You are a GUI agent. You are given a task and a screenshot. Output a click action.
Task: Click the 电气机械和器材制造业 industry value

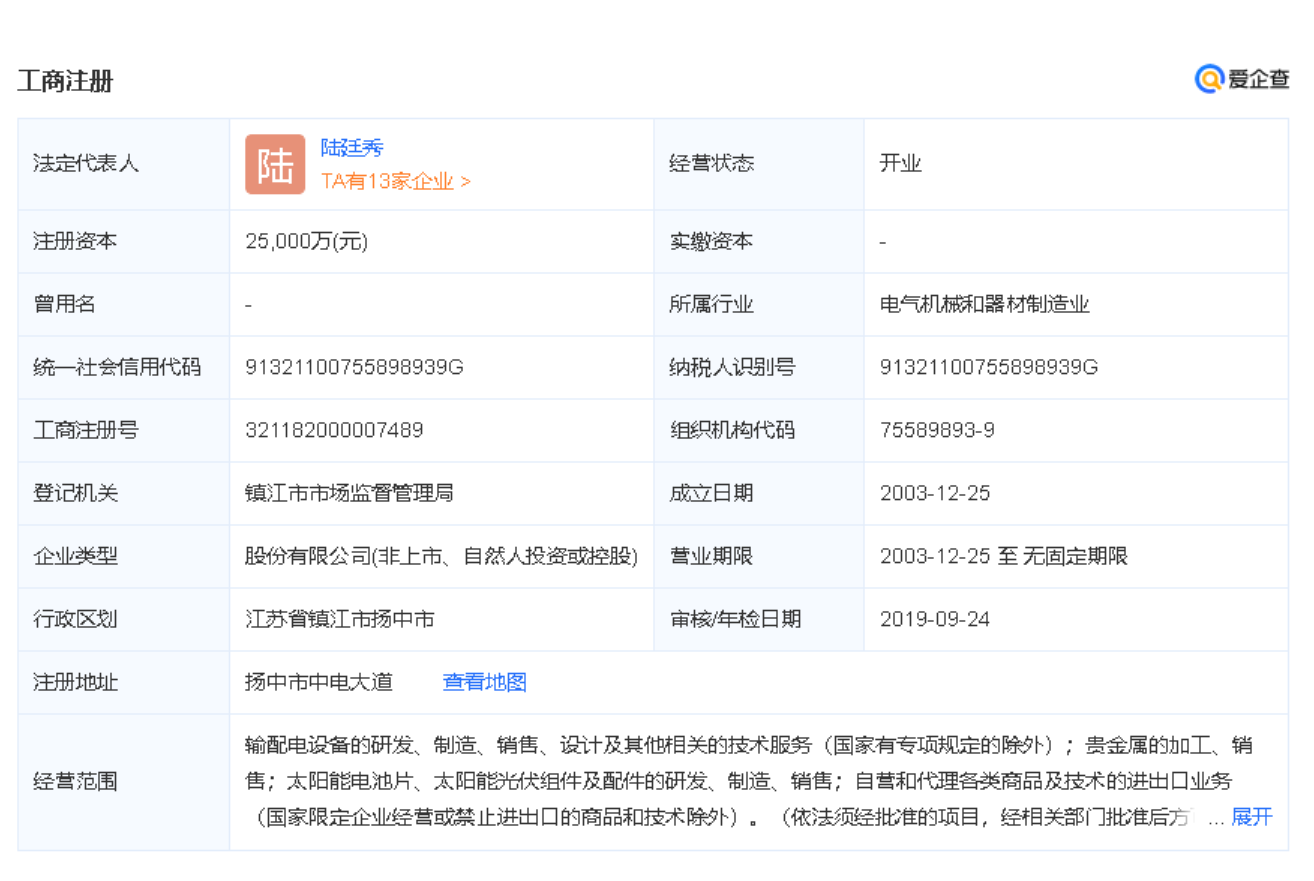click(x=984, y=304)
